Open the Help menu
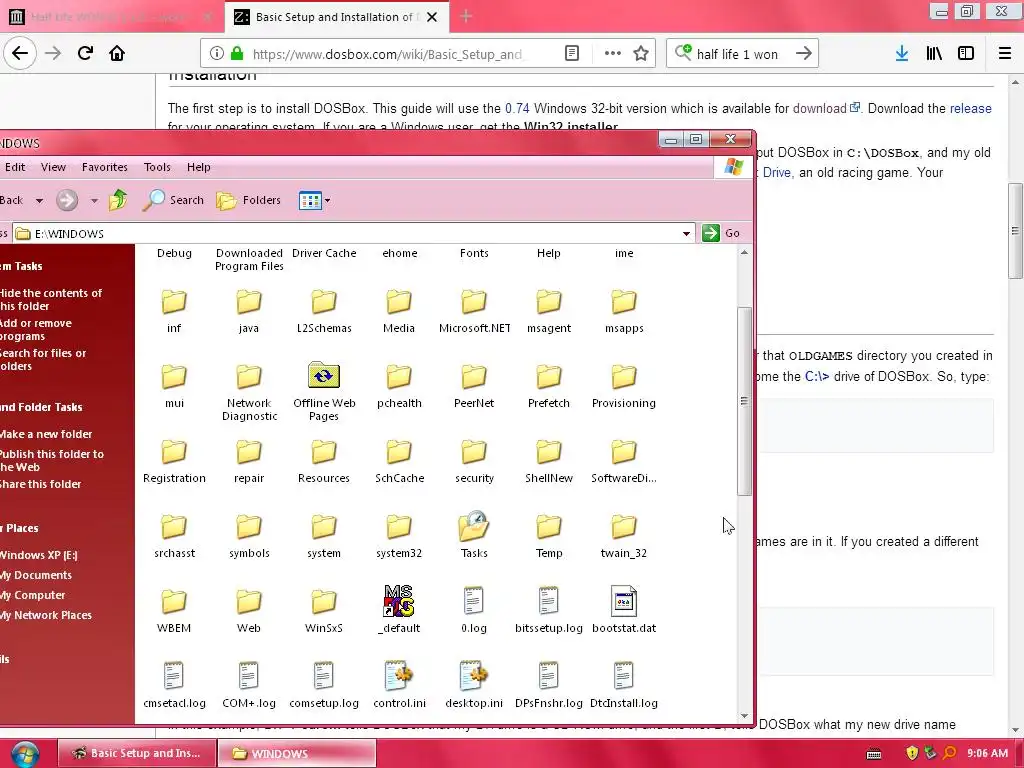Image resolution: width=1024 pixels, height=768 pixels. tap(199, 167)
